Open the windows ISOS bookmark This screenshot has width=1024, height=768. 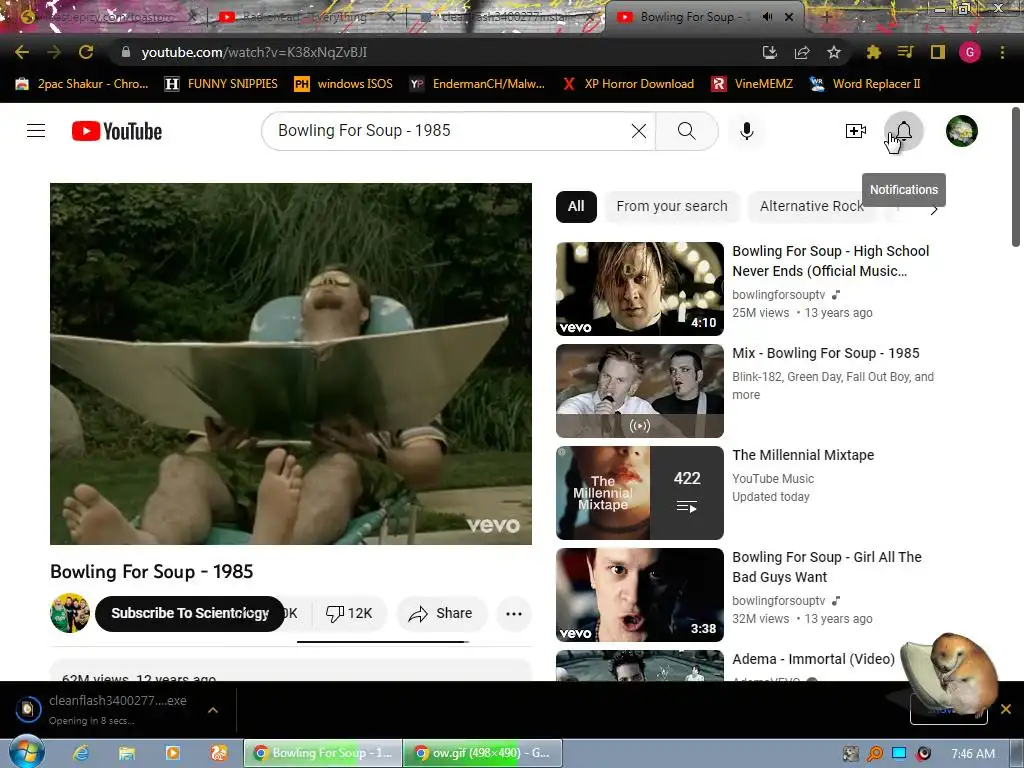344,84
